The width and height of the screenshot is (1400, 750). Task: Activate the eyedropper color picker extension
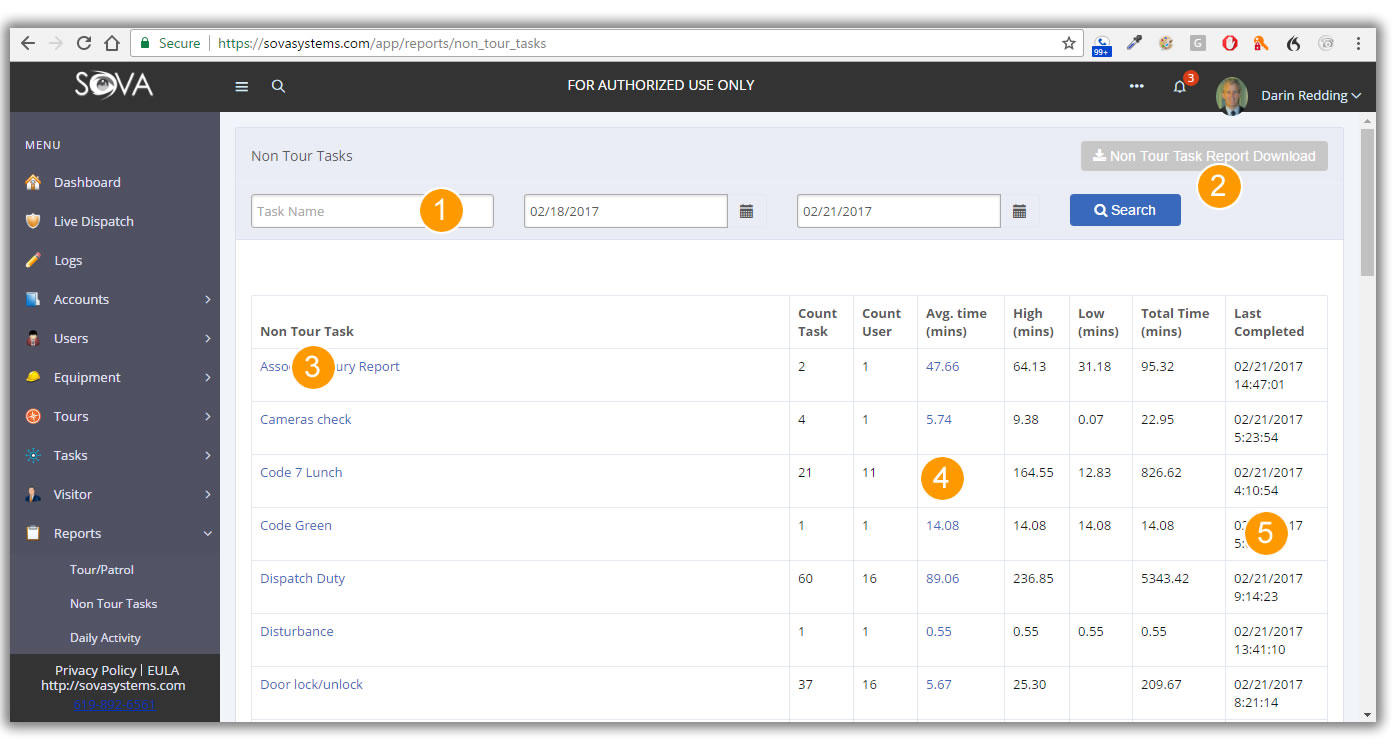(1134, 43)
